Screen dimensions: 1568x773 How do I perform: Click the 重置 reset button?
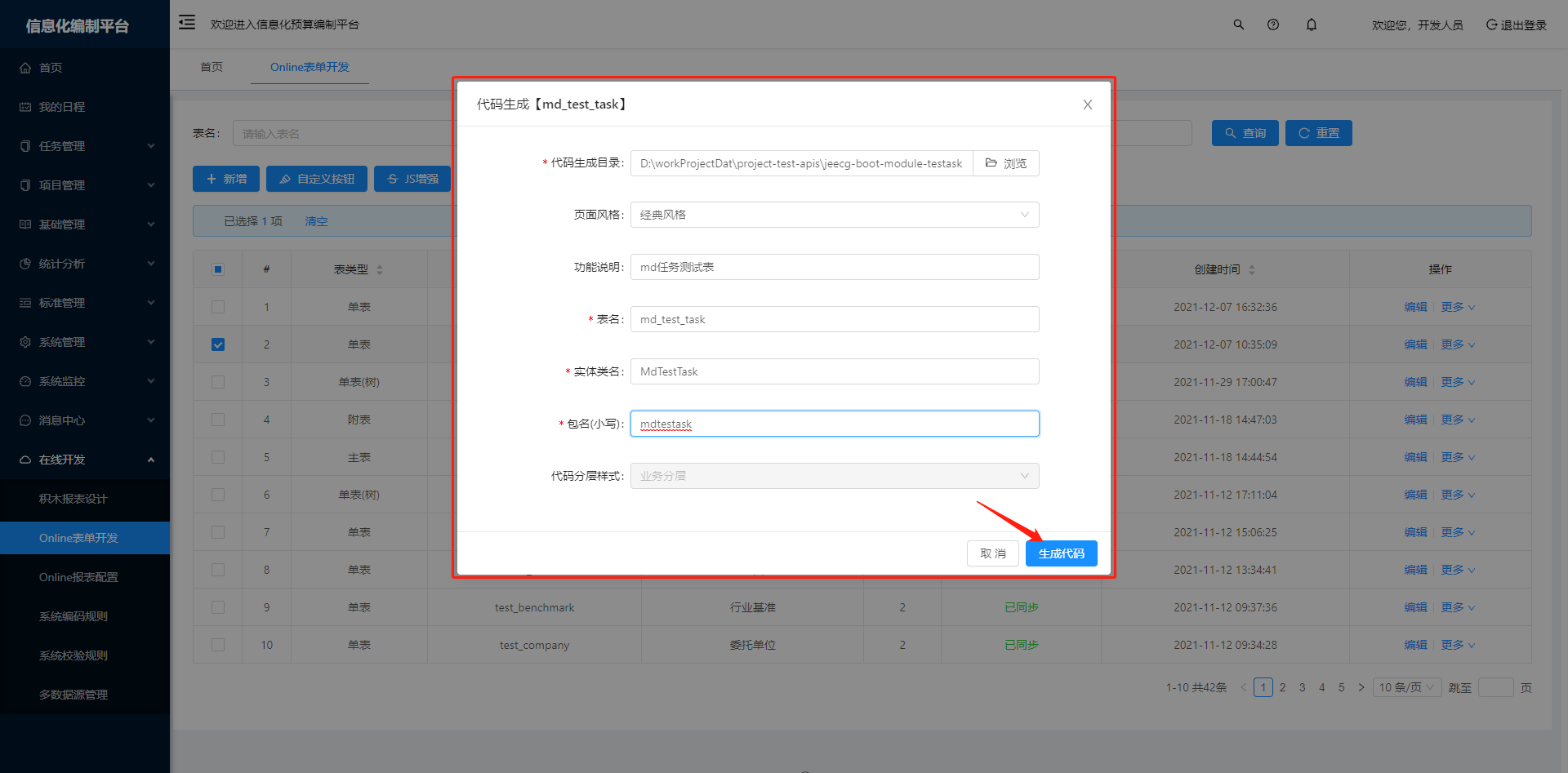point(1319,133)
